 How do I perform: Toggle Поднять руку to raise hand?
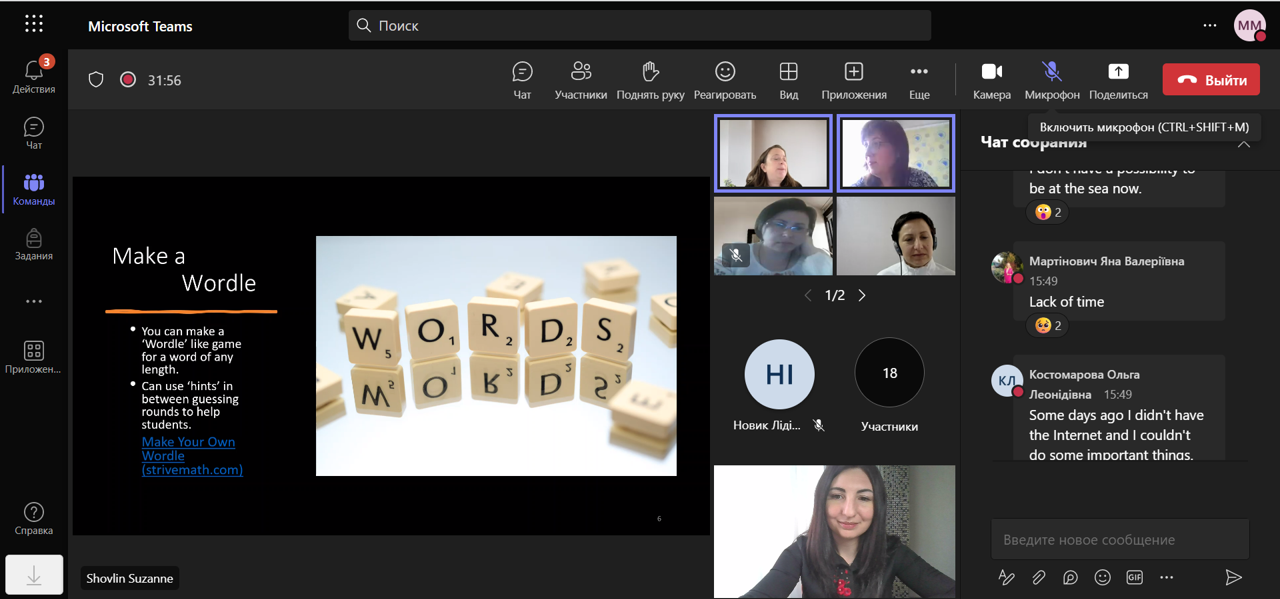click(x=650, y=80)
